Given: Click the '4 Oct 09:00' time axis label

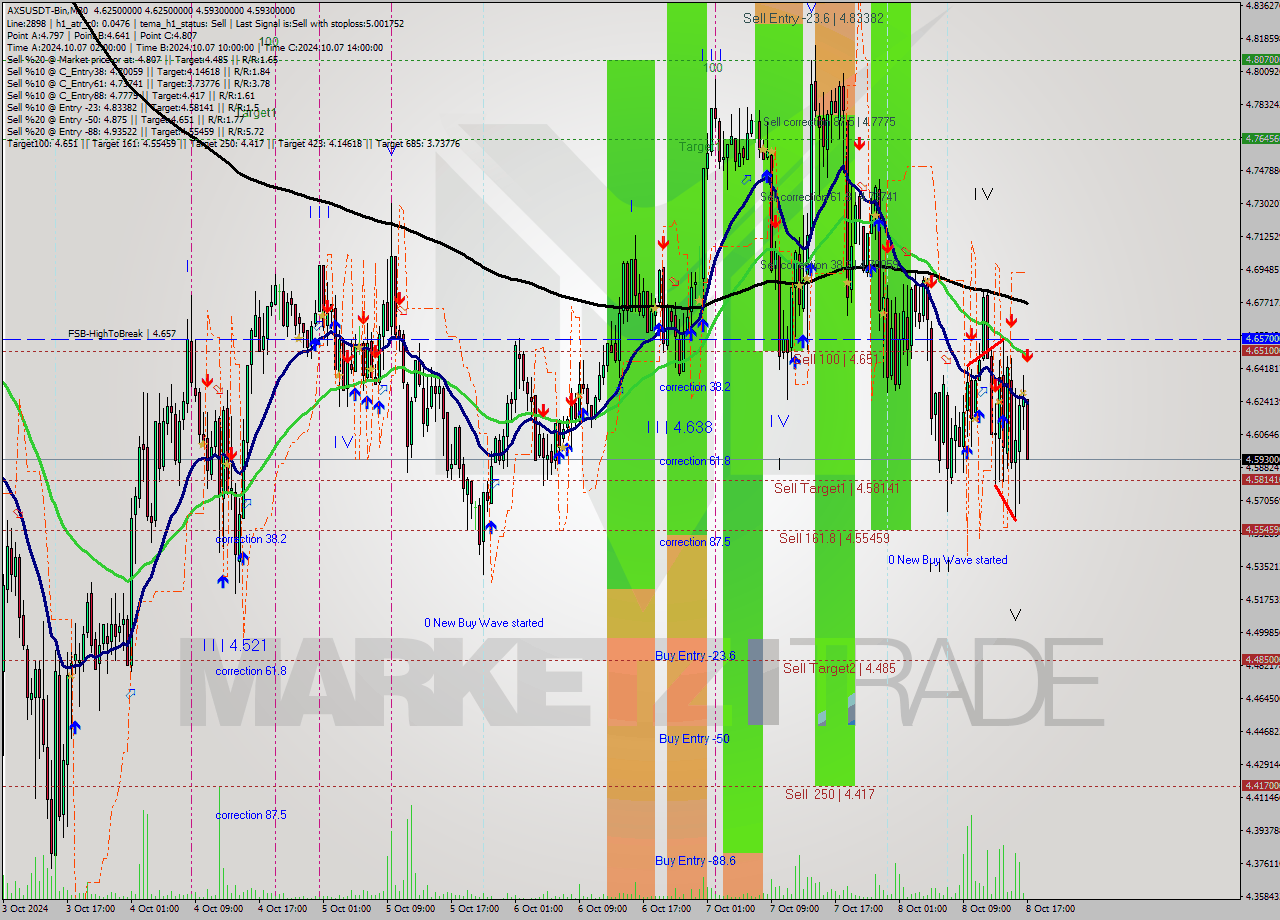Looking at the screenshot, I should 220,909.
